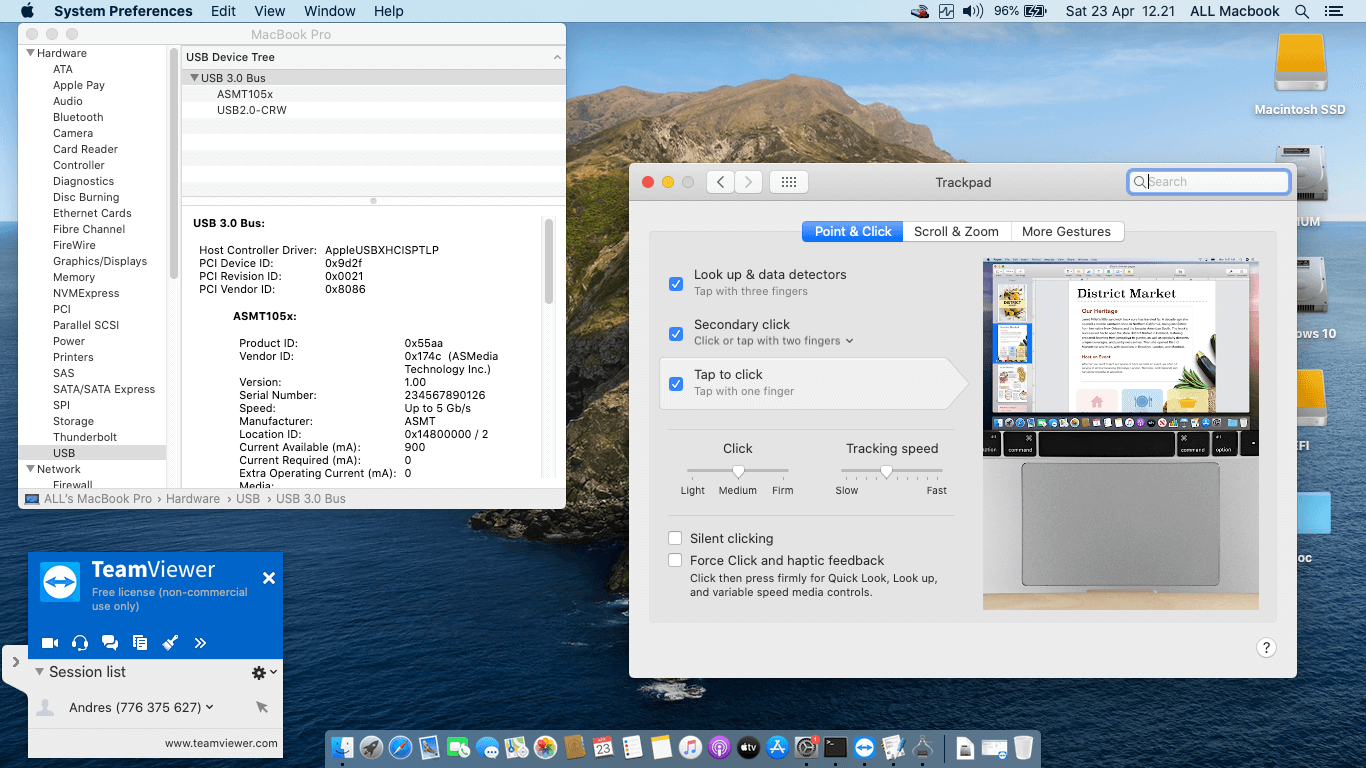Click the Show All grid button in Trackpad
Viewport: 1366px width, 768px height.
click(788, 182)
